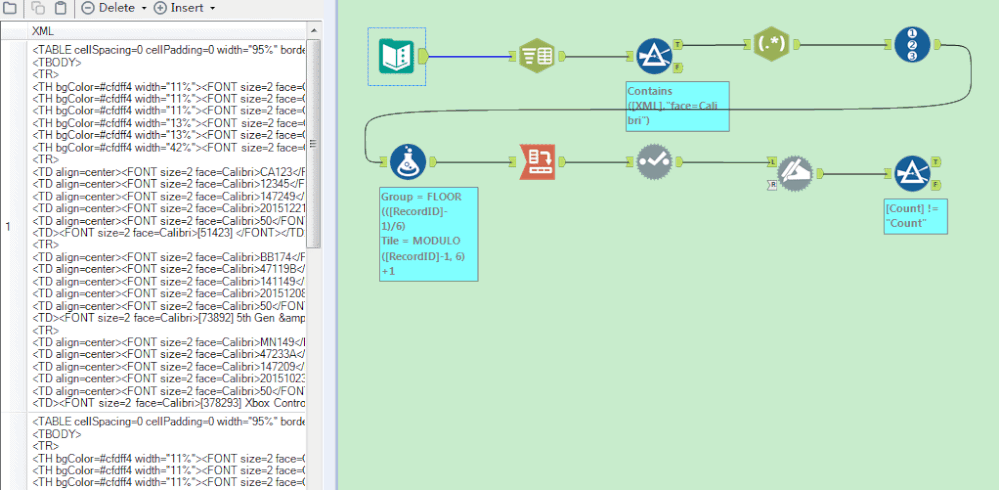999x490 pixels.
Task: Open the Insert dropdown arrow
Action: [x=212, y=8]
